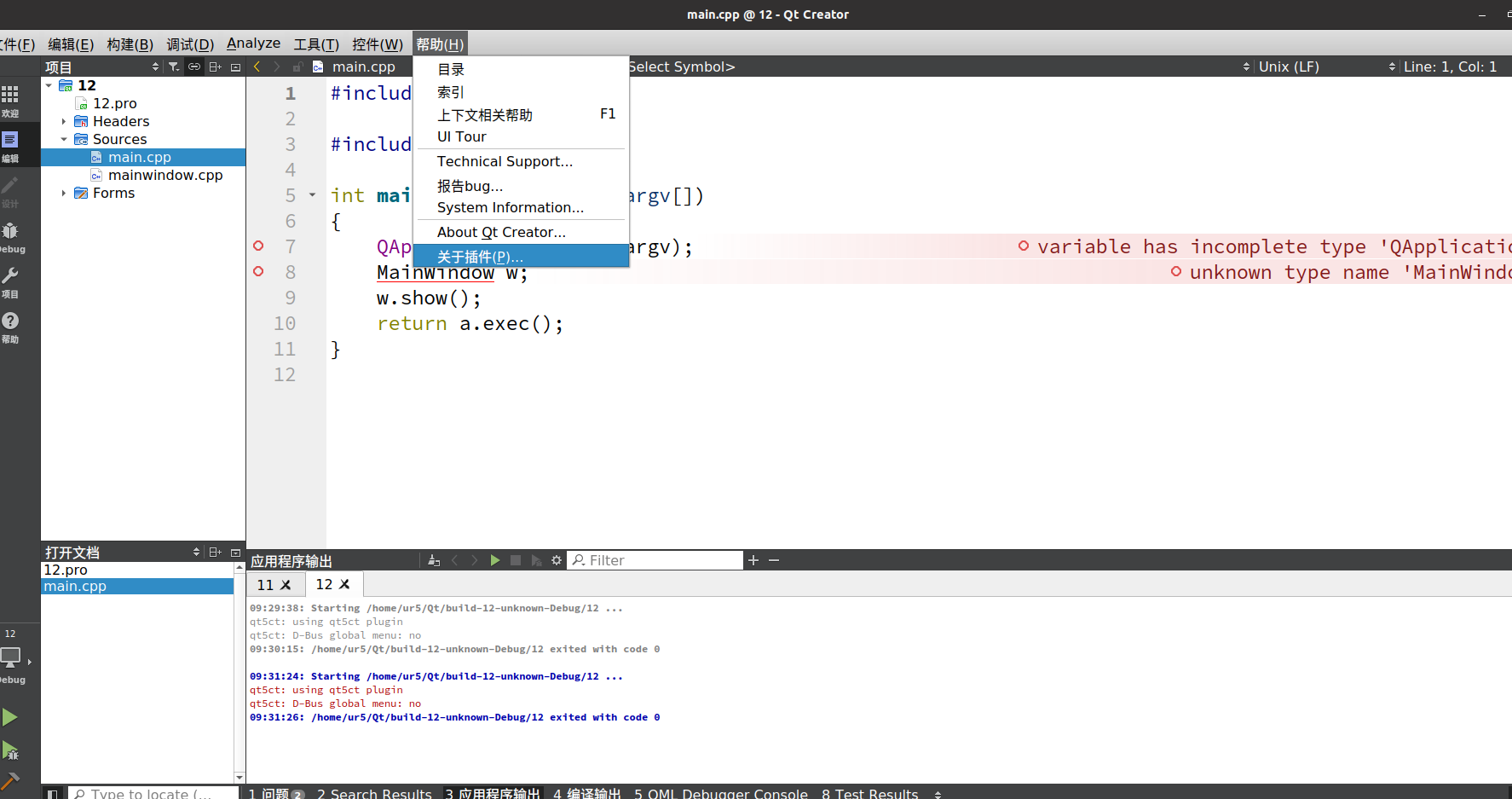
Task: Choose Technical Support in the Help menu
Action: tap(521, 161)
